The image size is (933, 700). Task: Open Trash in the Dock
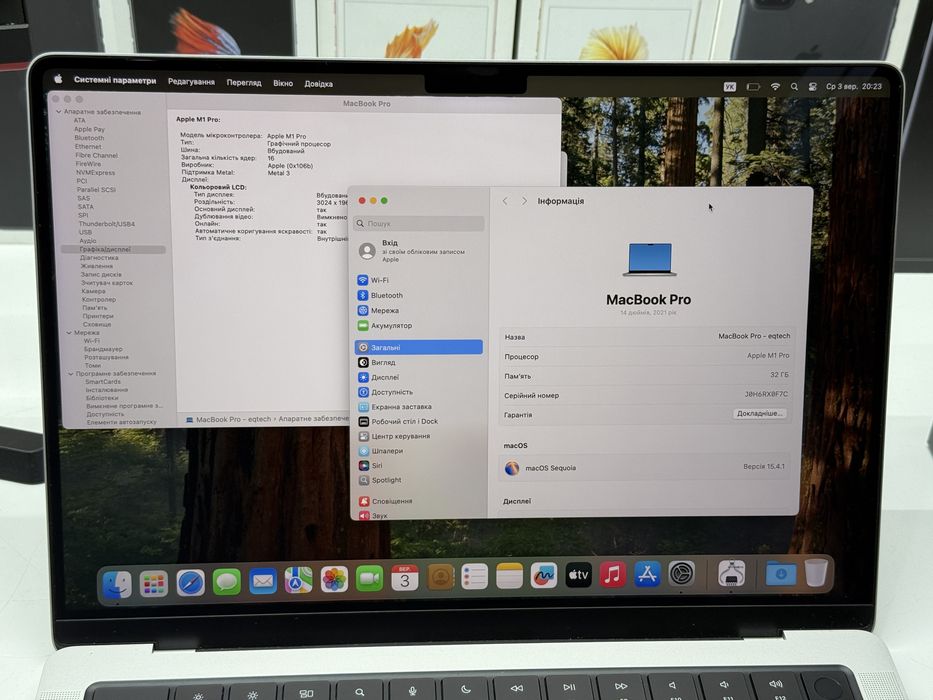816,573
